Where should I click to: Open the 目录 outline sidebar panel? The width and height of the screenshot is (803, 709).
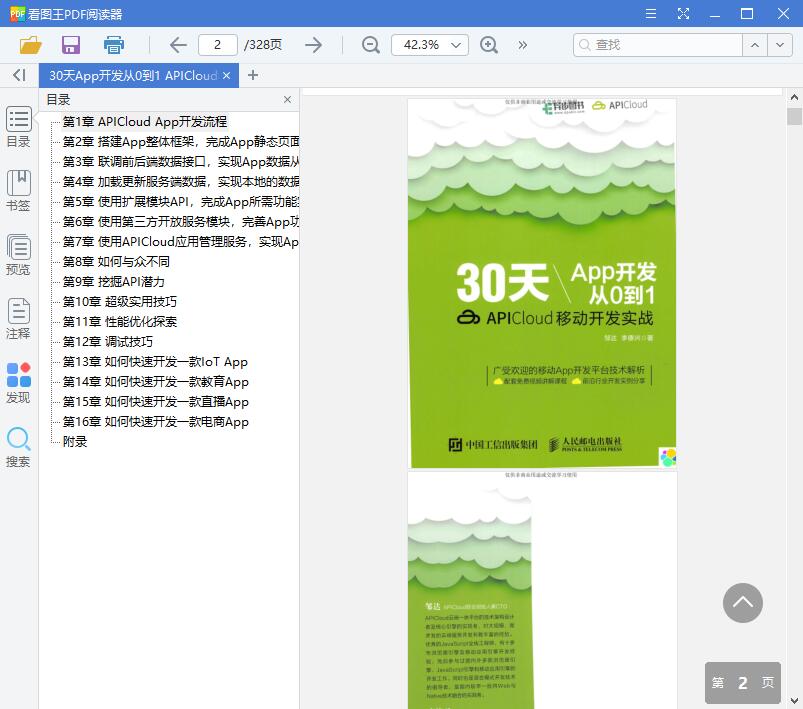tap(18, 127)
